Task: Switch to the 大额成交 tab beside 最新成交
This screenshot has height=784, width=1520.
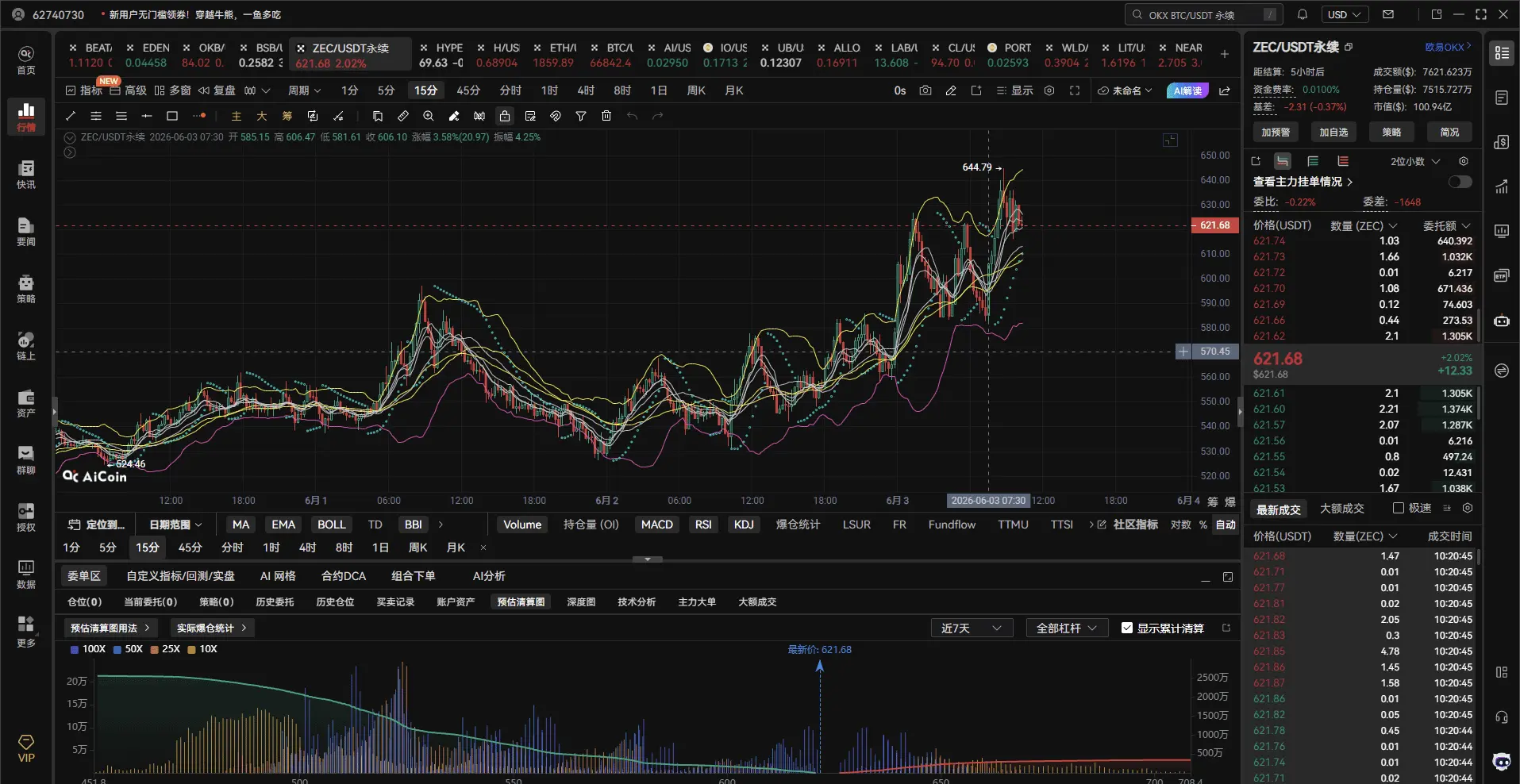Action: (1341, 508)
